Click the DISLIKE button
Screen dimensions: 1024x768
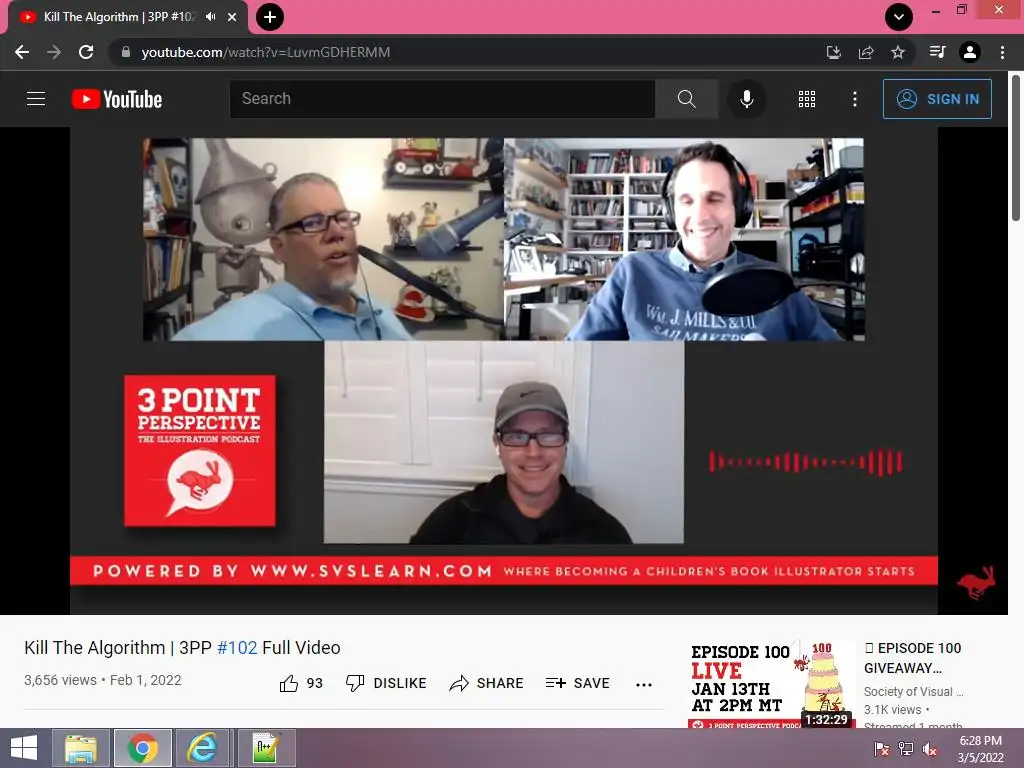click(x=386, y=683)
